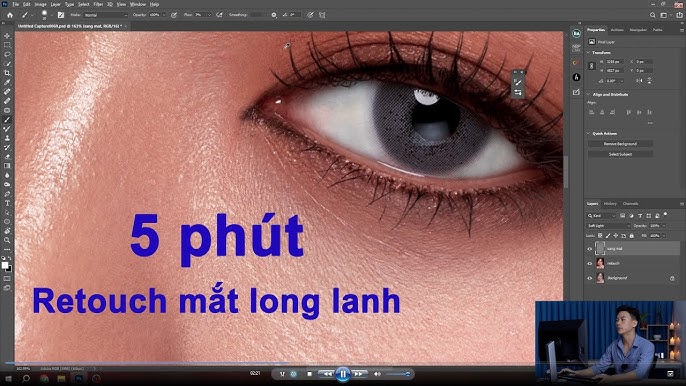Image resolution: width=686 pixels, height=386 pixels.
Task: Hide the Background layer
Action: click(x=589, y=278)
